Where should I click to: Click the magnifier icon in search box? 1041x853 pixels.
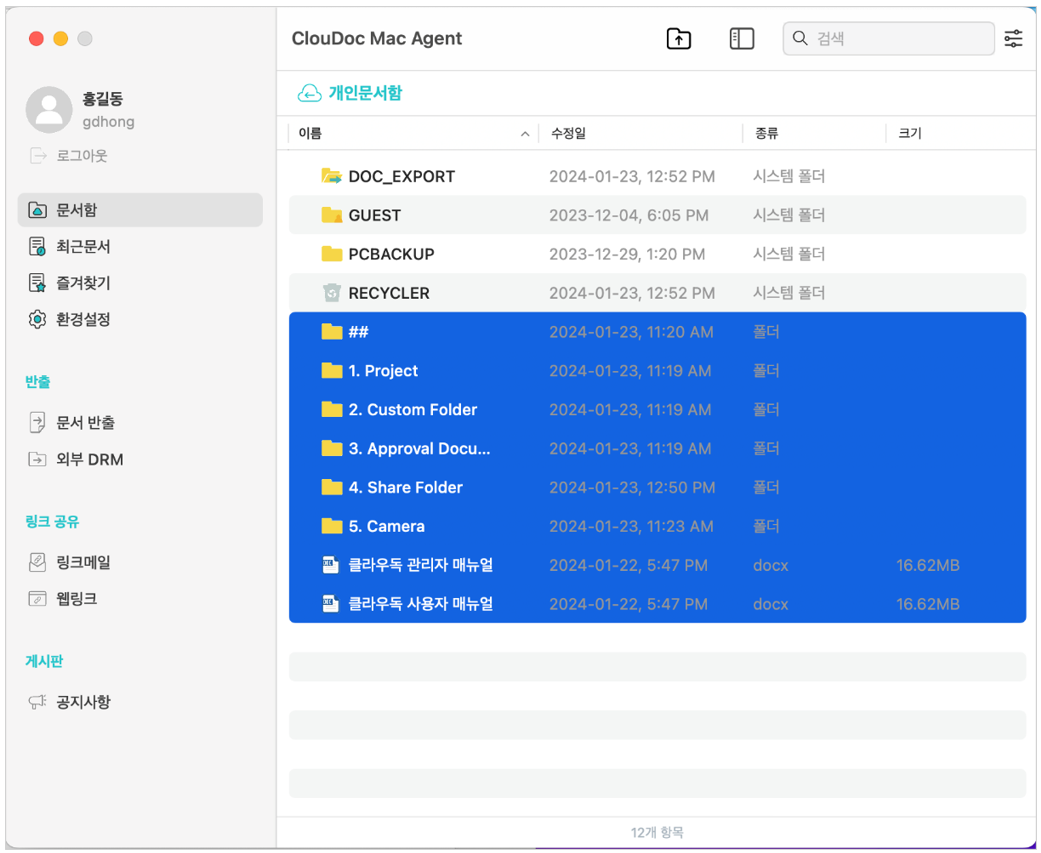pos(800,39)
